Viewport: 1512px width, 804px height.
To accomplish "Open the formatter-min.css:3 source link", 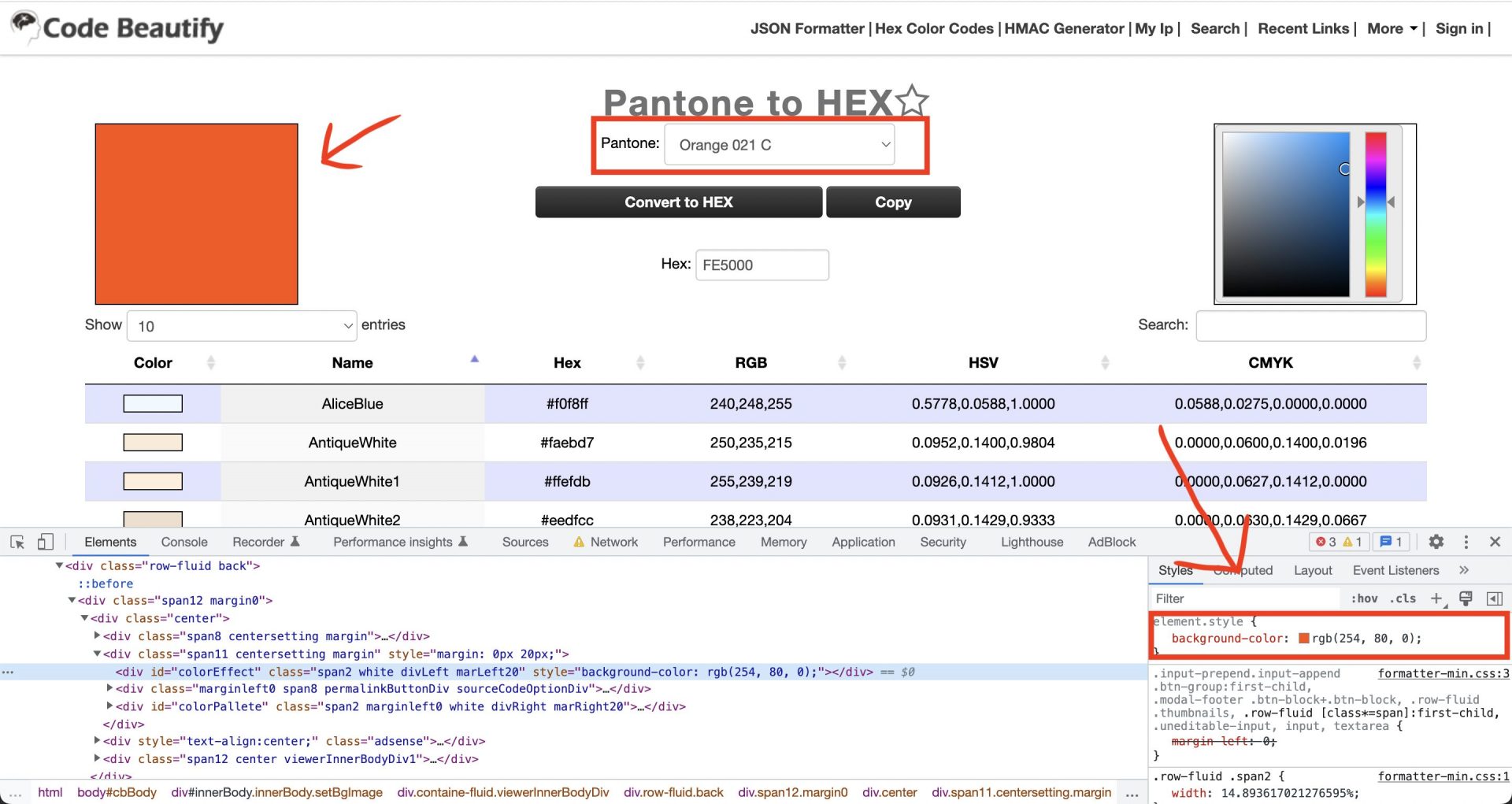I will [1443, 673].
